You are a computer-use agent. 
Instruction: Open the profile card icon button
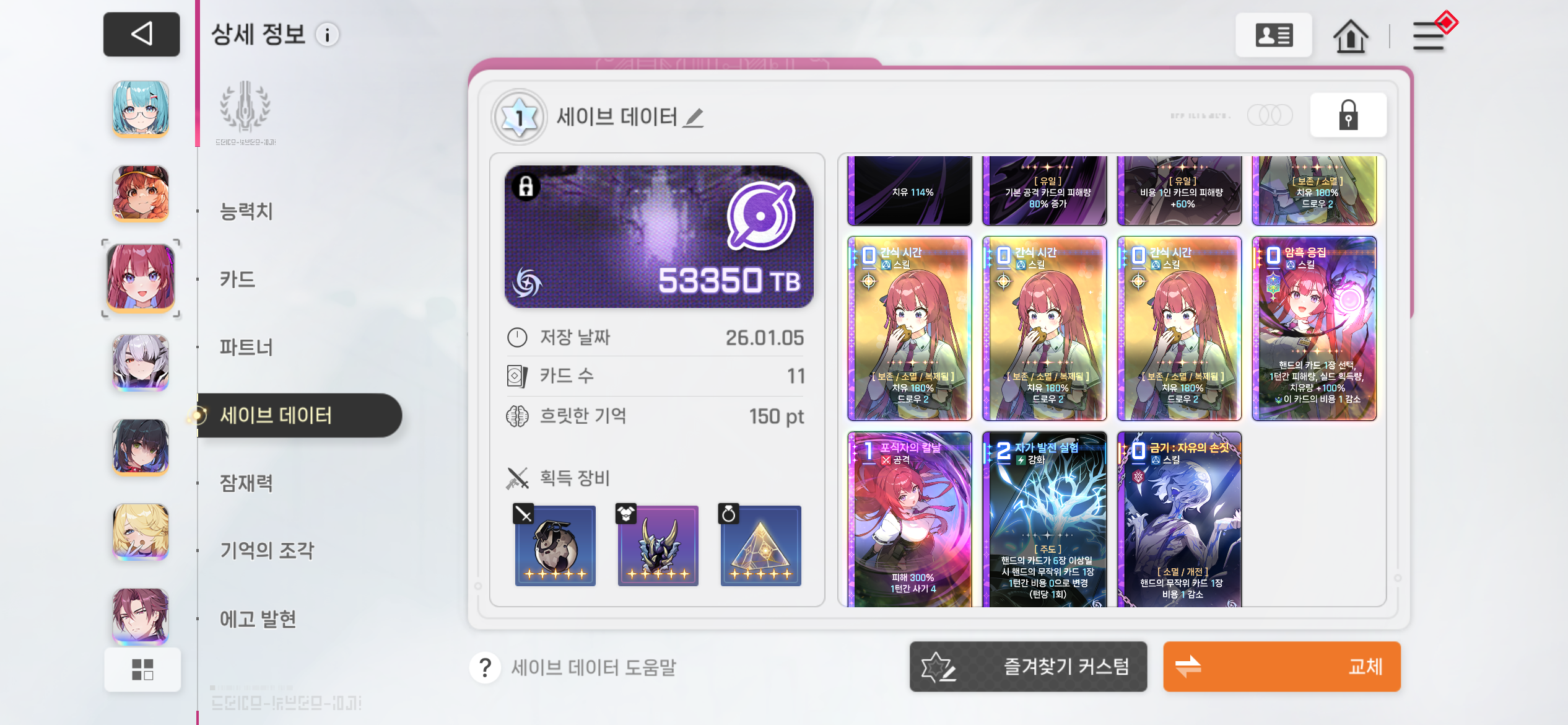(x=1273, y=35)
